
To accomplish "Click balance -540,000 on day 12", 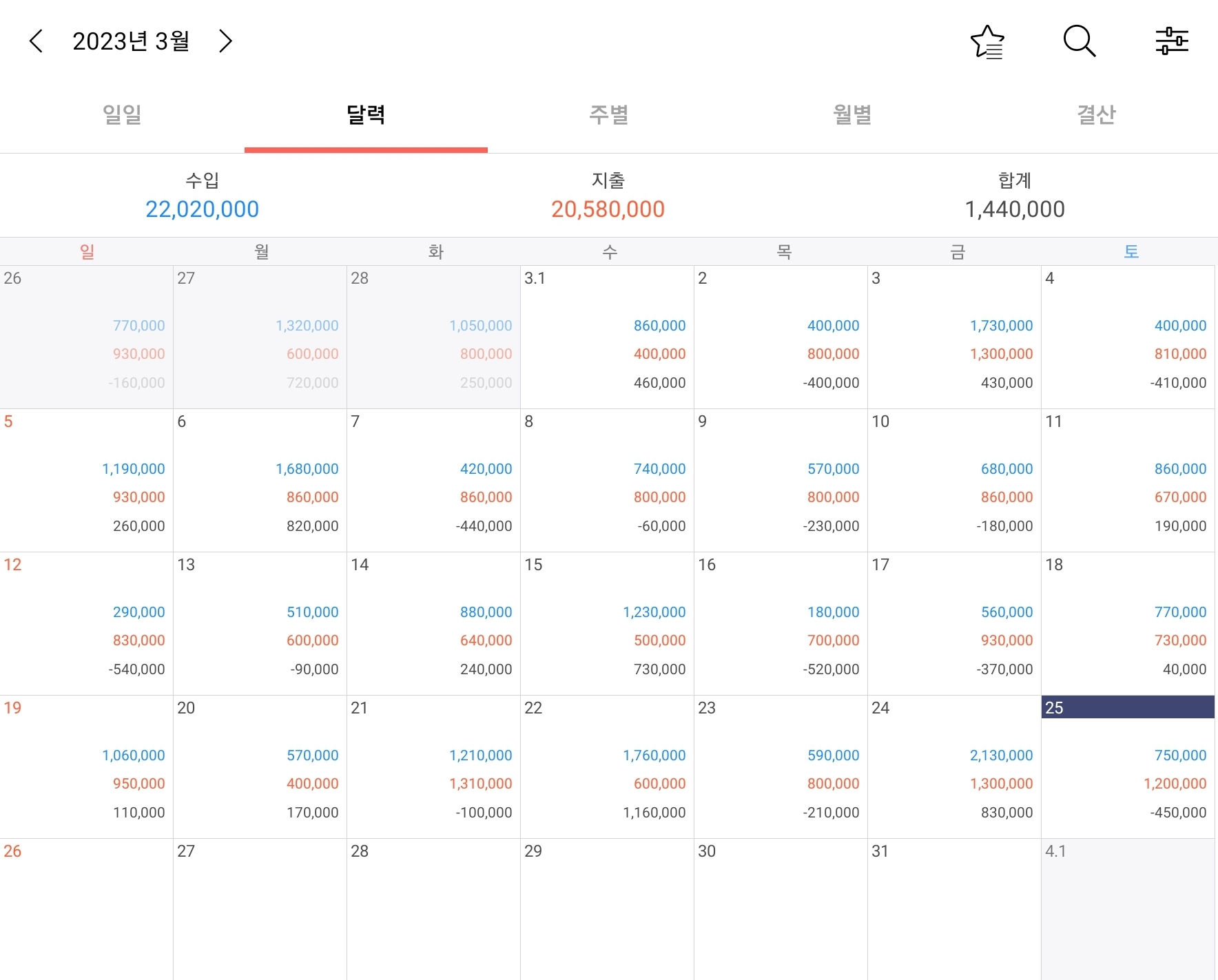I will click(136, 669).
